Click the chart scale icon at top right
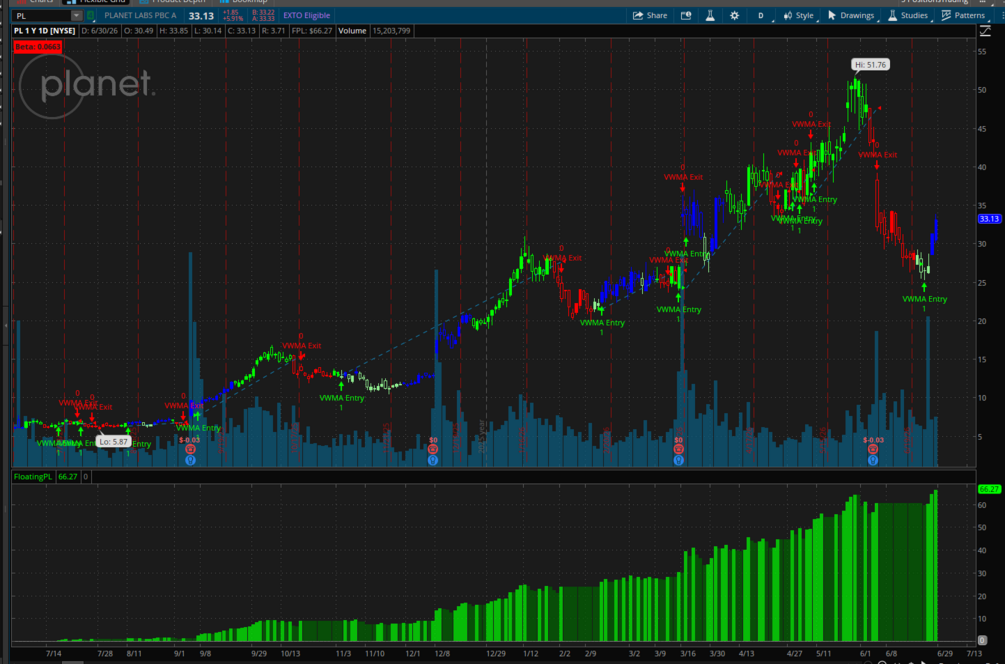1005x664 pixels. (x=985, y=31)
